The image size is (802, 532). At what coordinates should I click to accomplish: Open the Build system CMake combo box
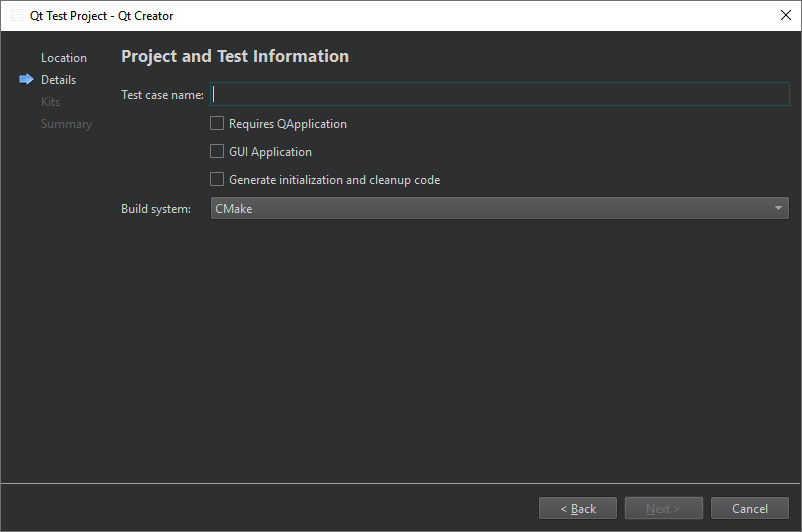[490, 208]
